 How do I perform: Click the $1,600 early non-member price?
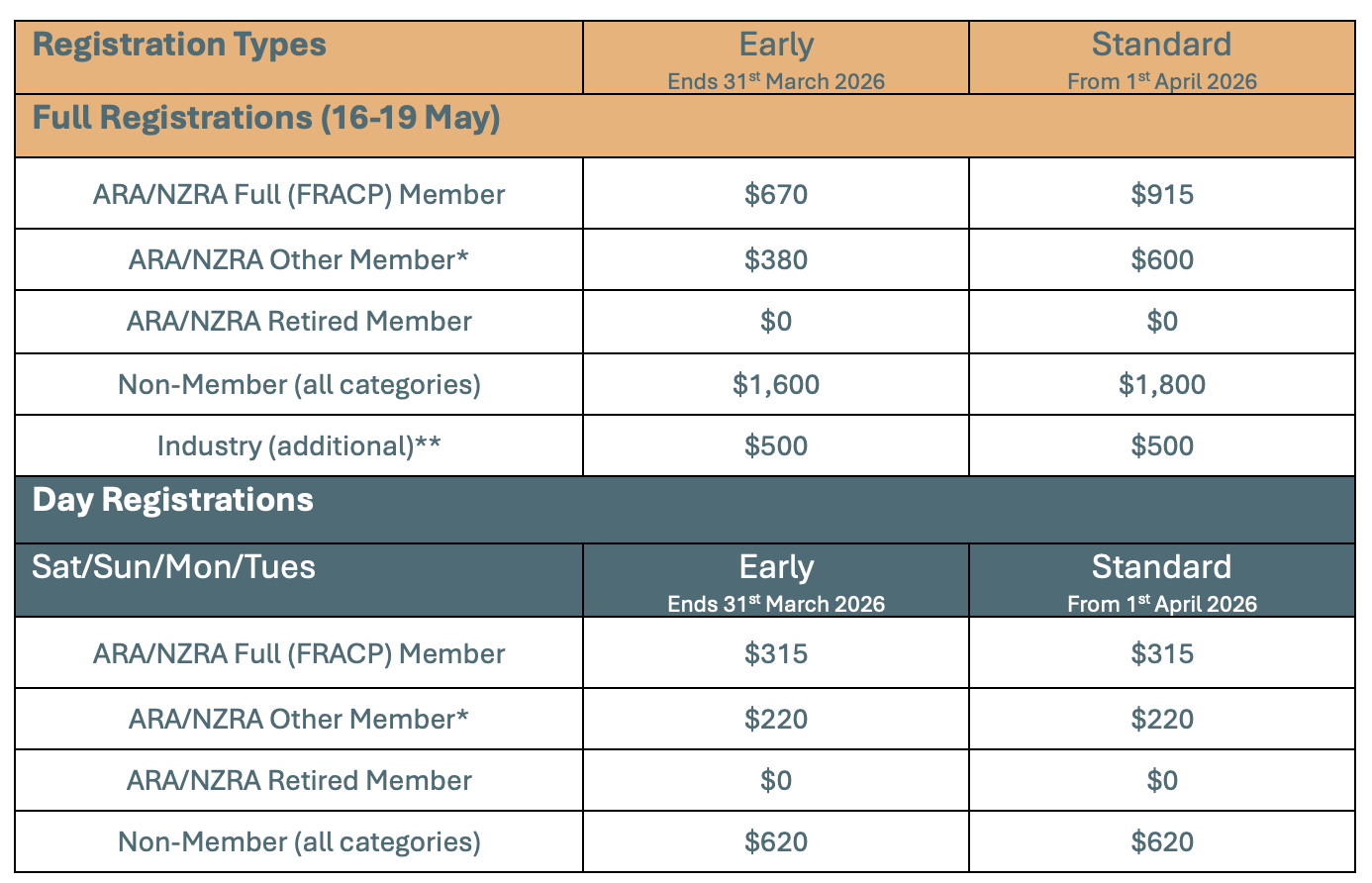point(776,384)
